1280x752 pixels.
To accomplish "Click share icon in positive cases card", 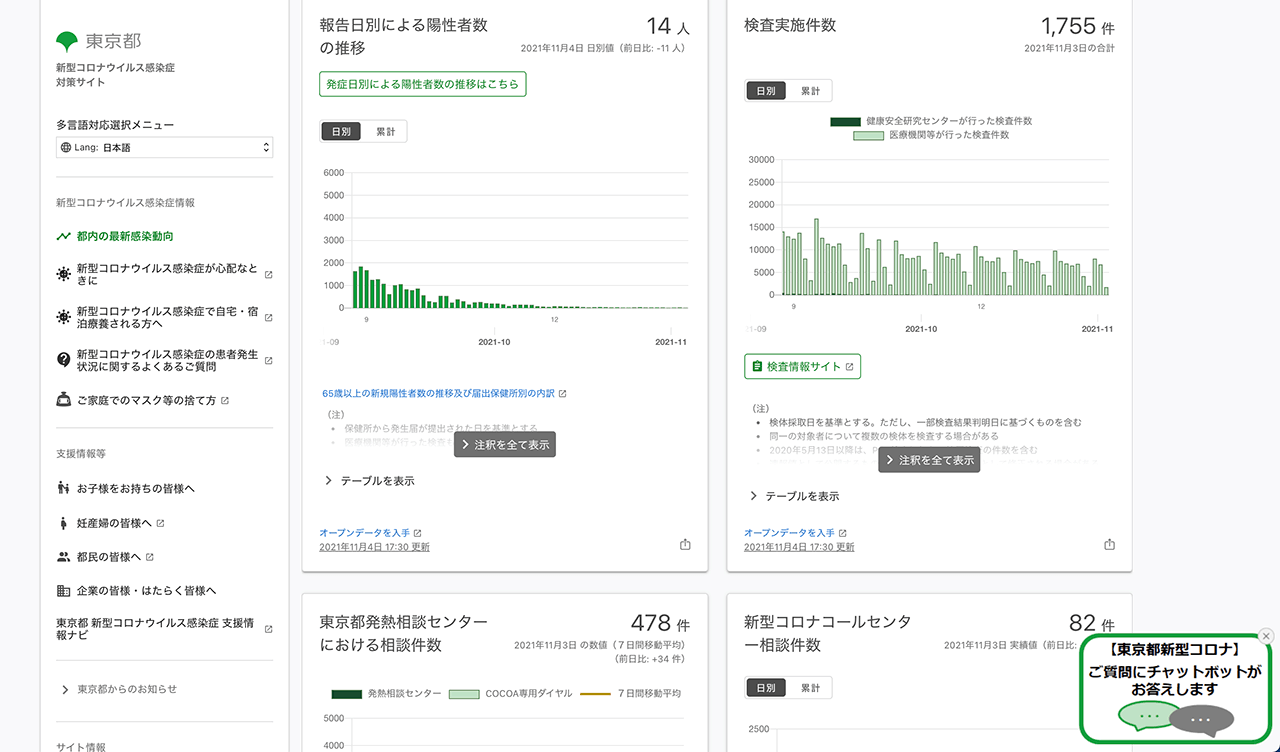I will 685,545.
